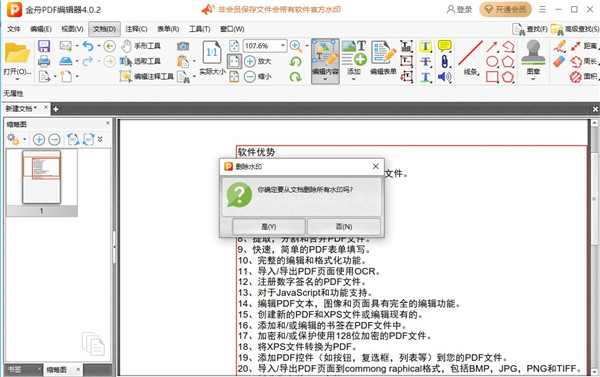600x377 pixels.
Task: Zoom in with the 放大 button
Action: pos(258,61)
